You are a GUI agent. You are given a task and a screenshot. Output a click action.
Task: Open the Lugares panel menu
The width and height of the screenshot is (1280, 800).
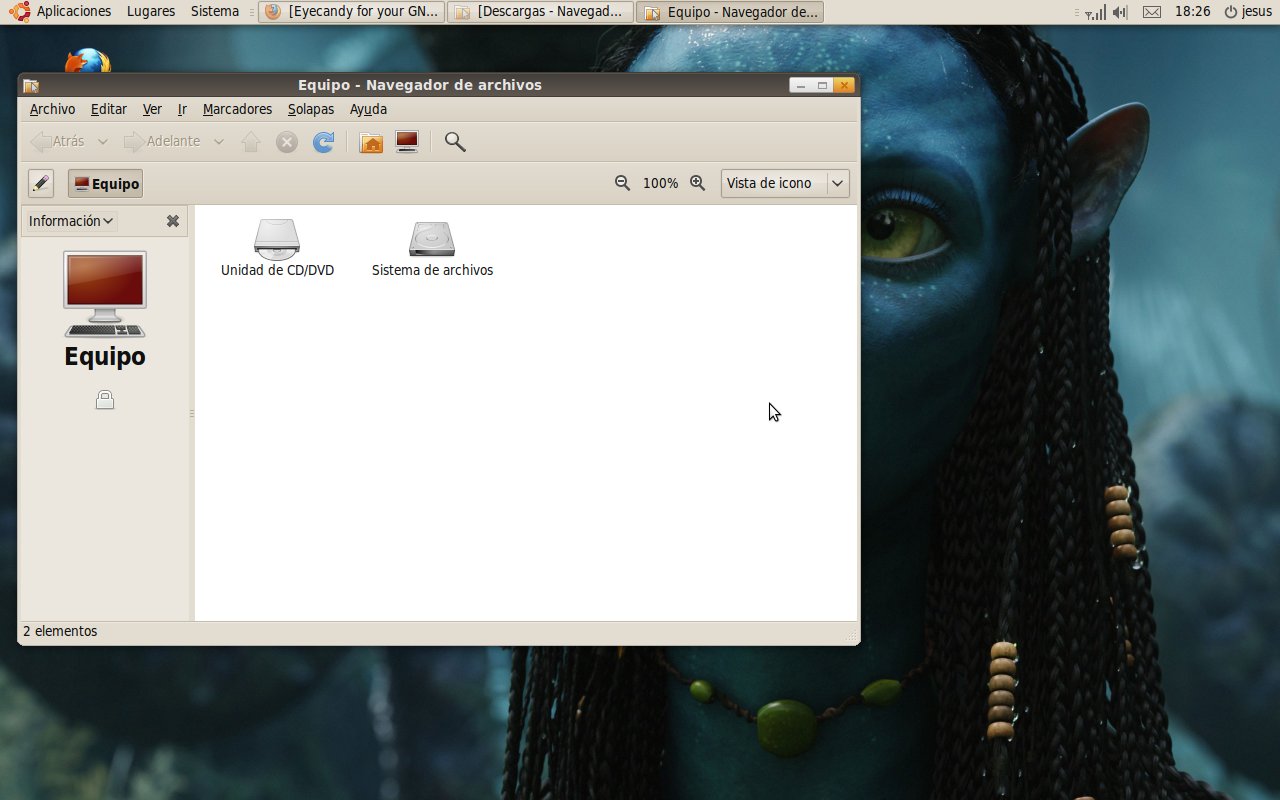(x=151, y=12)
